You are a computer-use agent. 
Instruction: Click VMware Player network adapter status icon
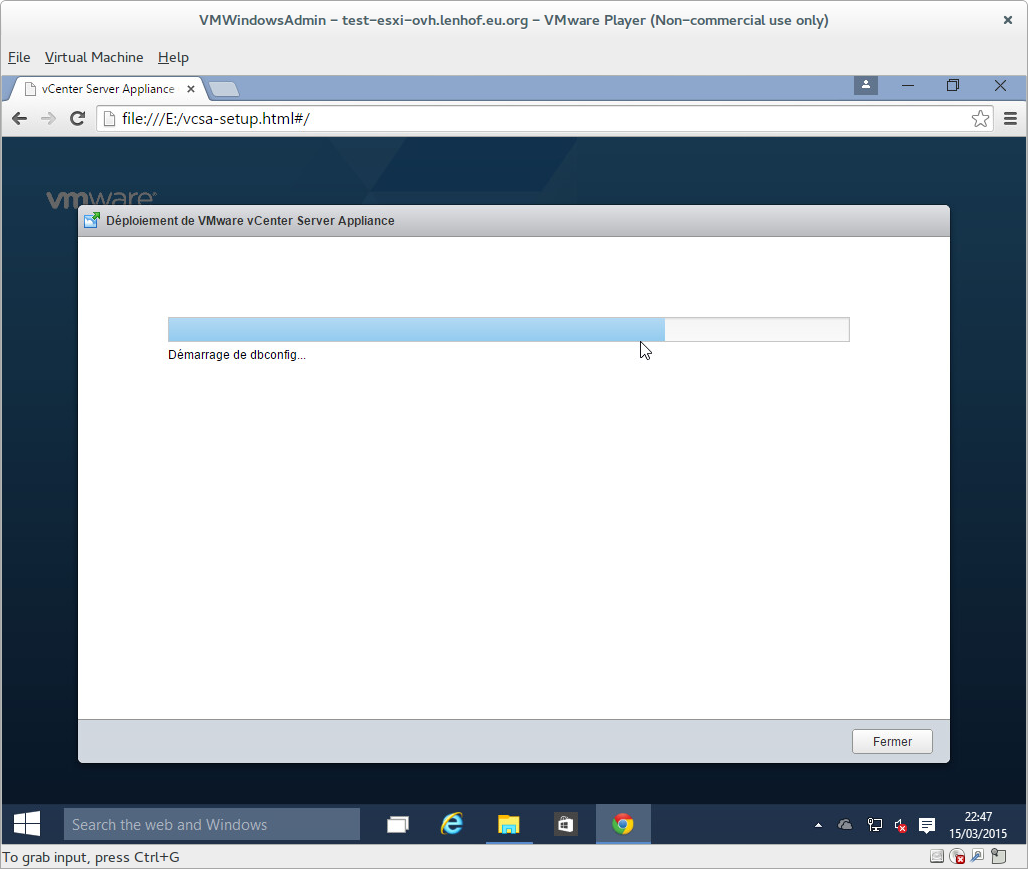tap(977, 856)
